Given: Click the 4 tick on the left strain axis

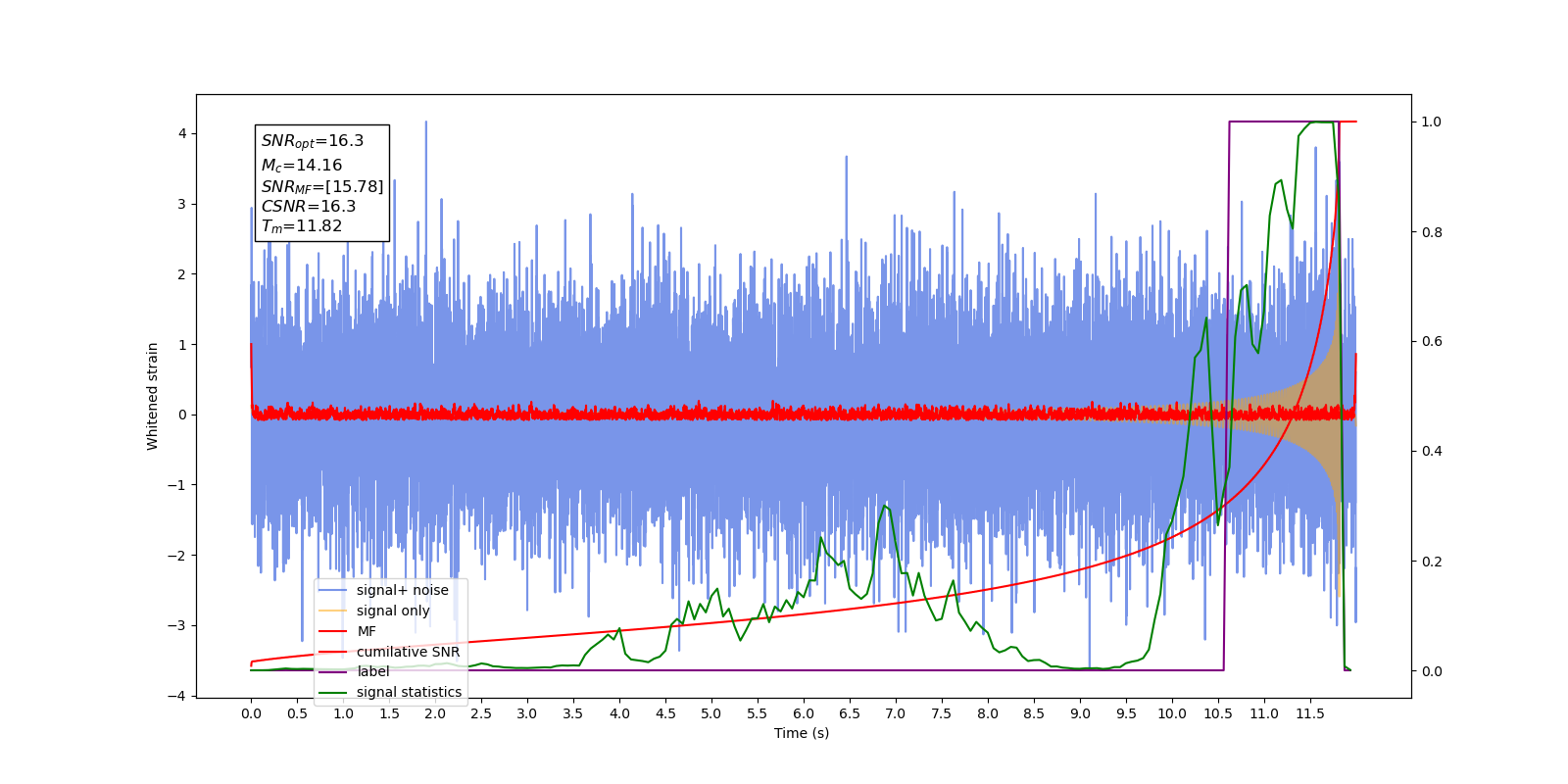Looking at the screenshot, I should (181, 134).
